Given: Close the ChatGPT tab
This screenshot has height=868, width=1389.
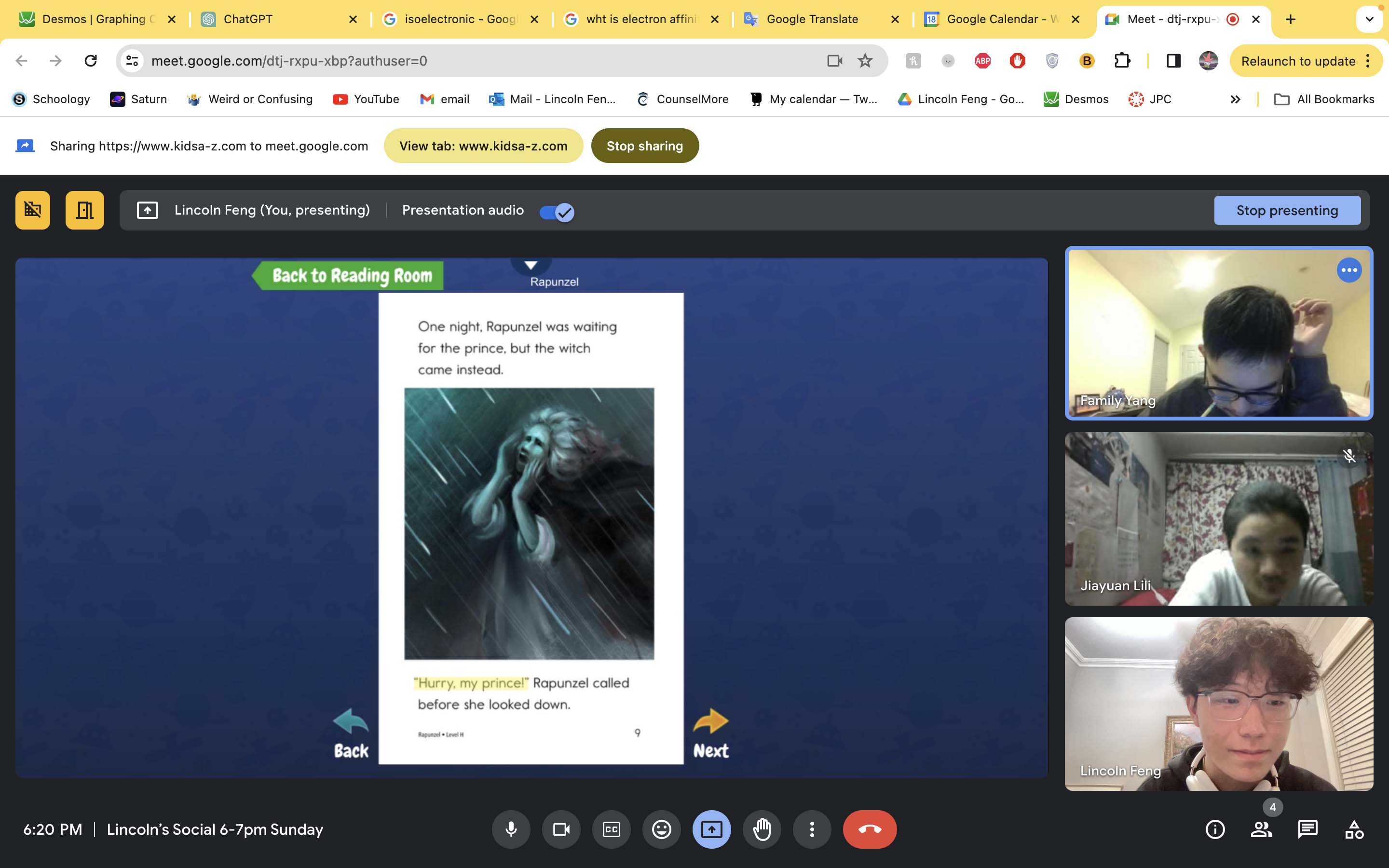Looking at the screenshot, I should click(x=353, y=19).
